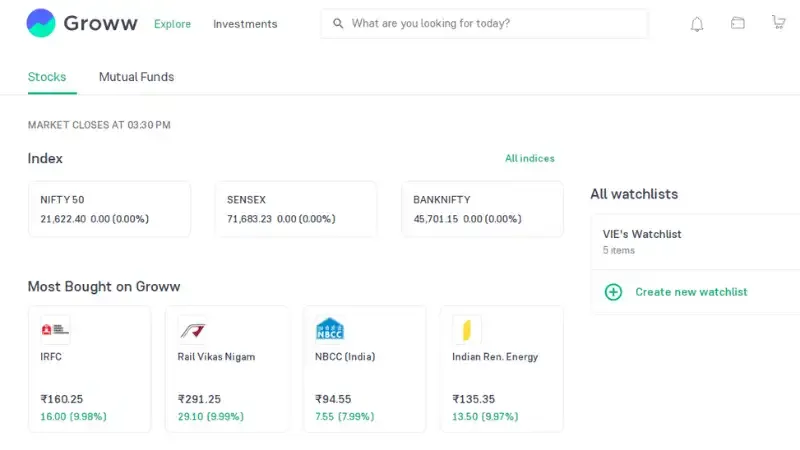Click the ₹291.25 price

[199, 399]
